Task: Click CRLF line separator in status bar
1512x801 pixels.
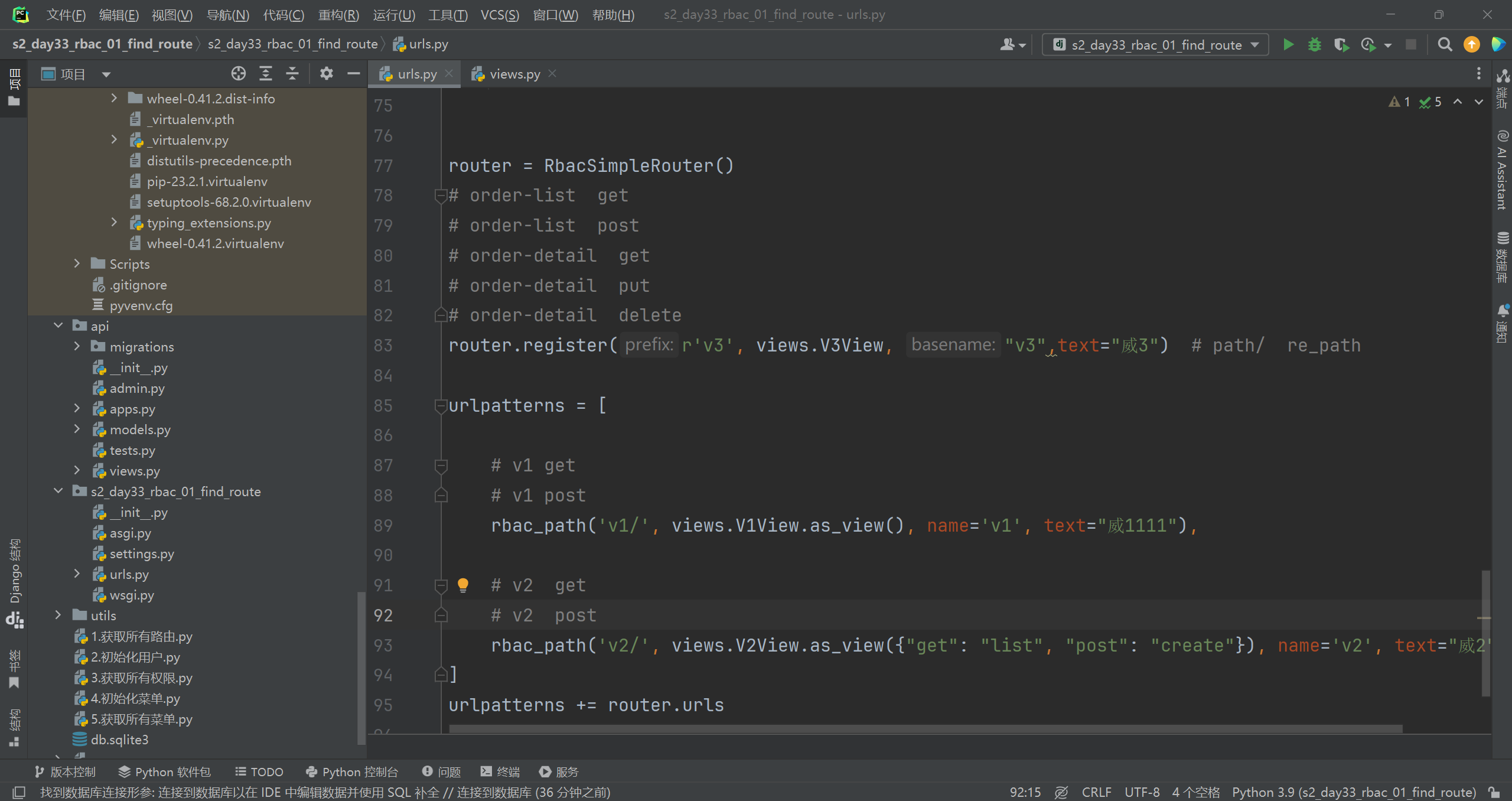Action: pyautogui.click(x=1096, y=792)
